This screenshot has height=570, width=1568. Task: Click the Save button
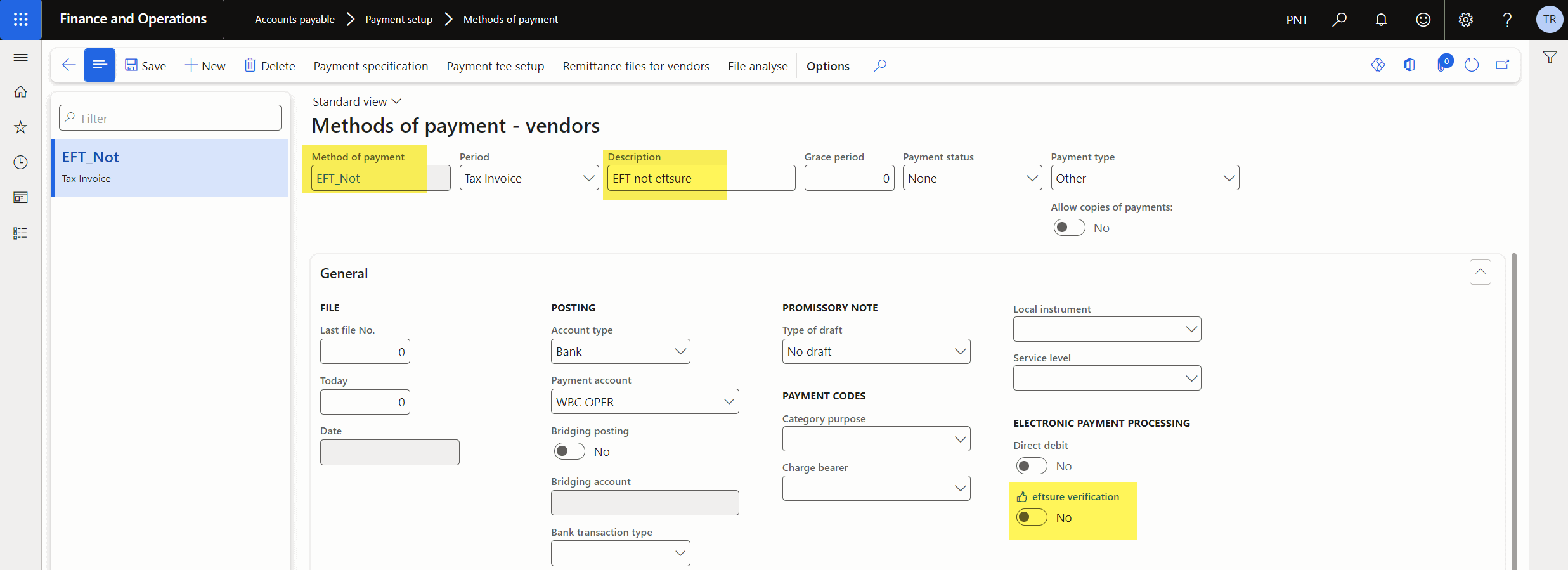click(146, 66)
